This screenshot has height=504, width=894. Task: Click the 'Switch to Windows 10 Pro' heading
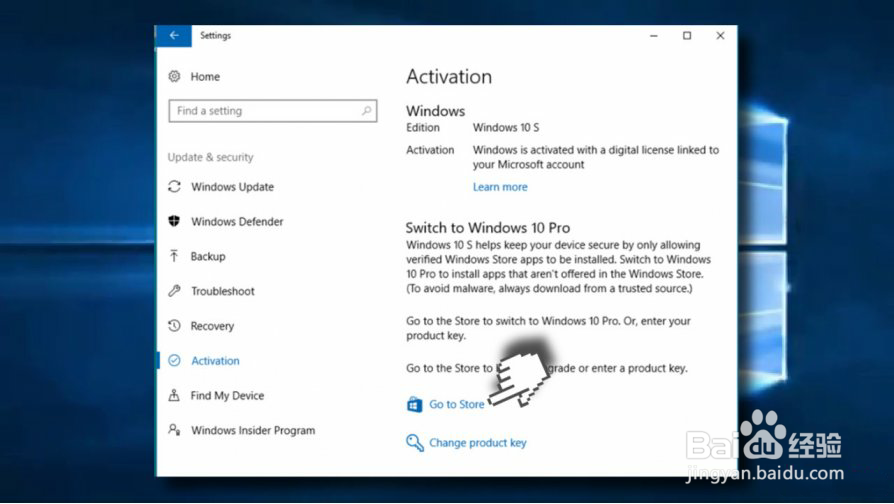(x=487, y=228)
